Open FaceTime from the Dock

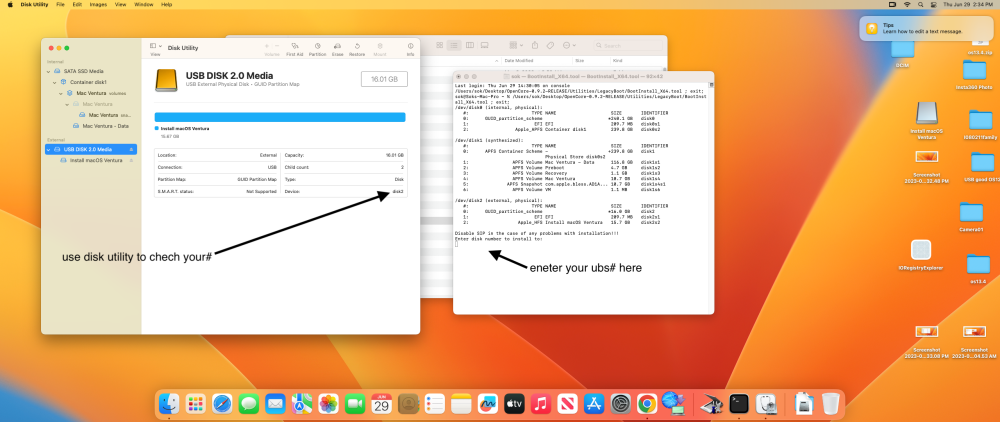pos(355,404)
